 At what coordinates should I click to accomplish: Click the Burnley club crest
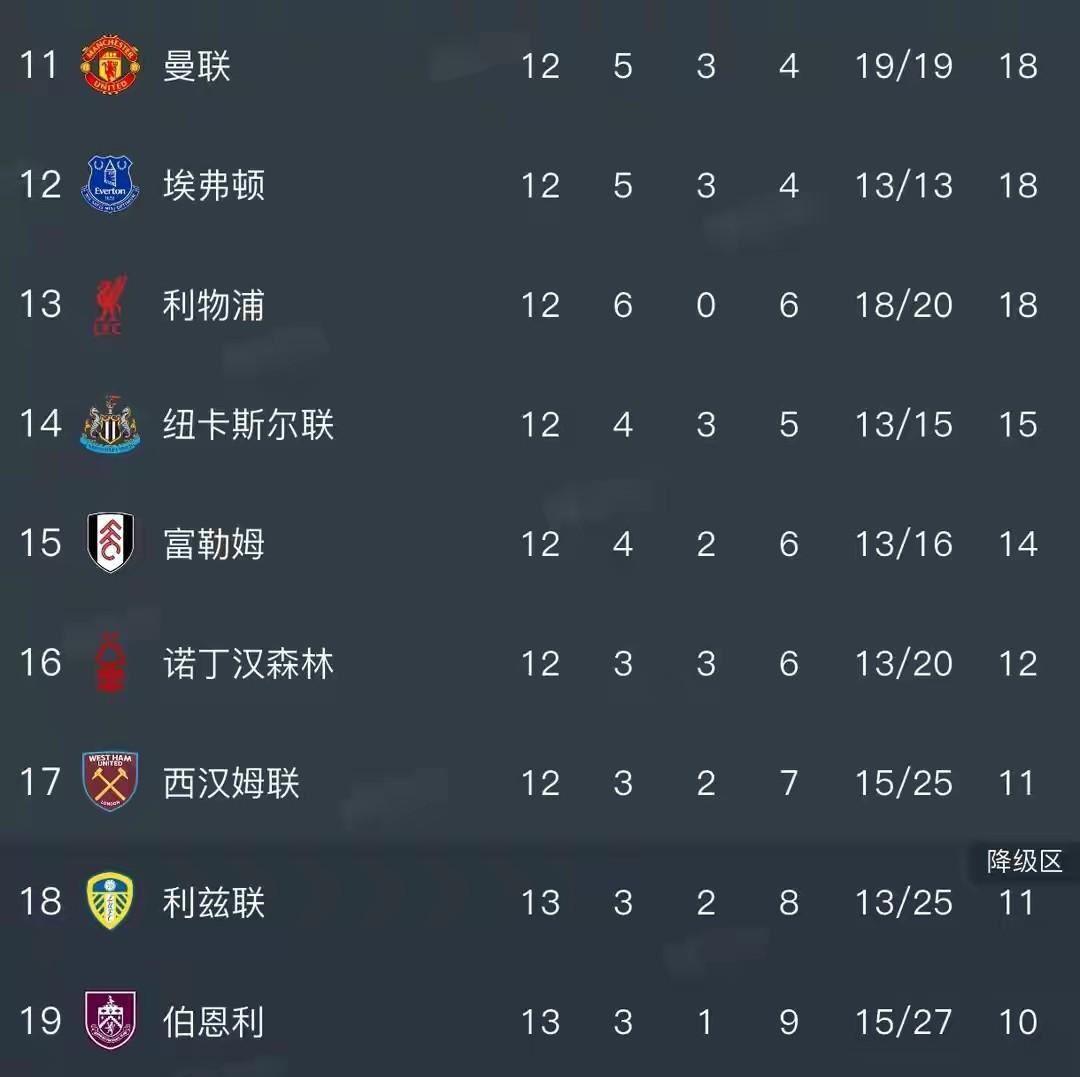110,1021
